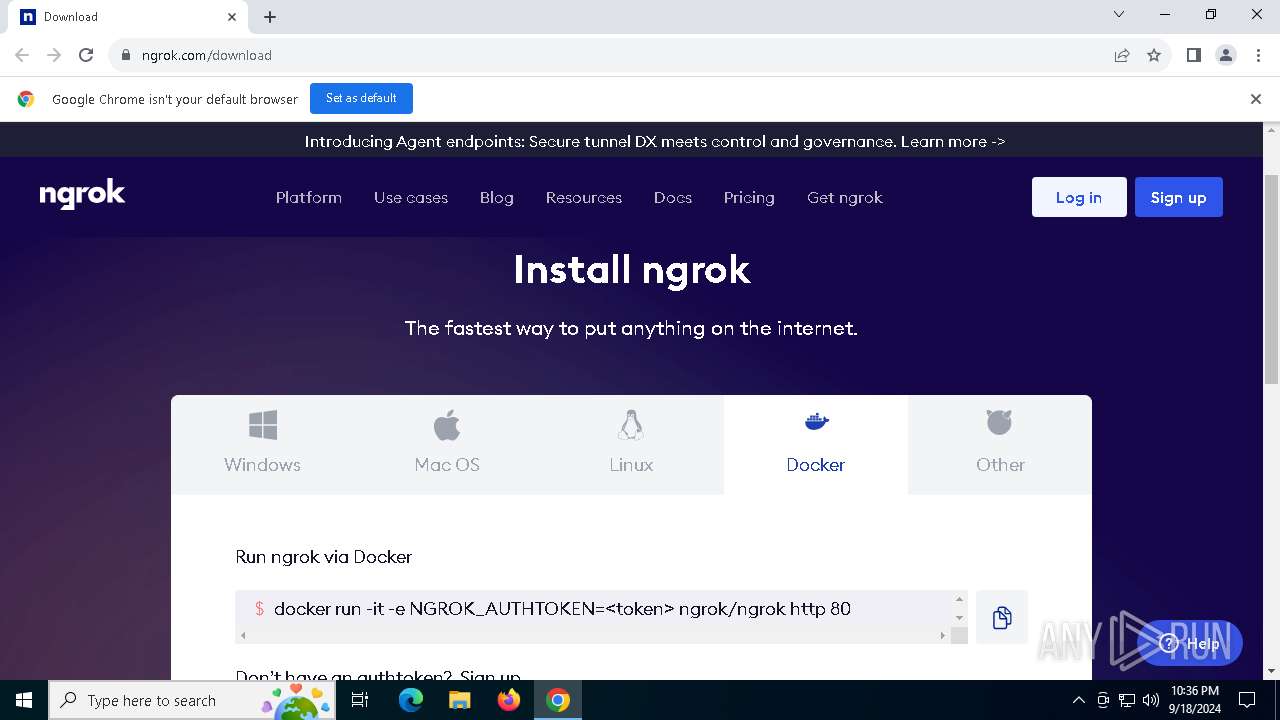Open the Chrome profile menu
The image size is (1280, 720).
tap(1226, 55)
